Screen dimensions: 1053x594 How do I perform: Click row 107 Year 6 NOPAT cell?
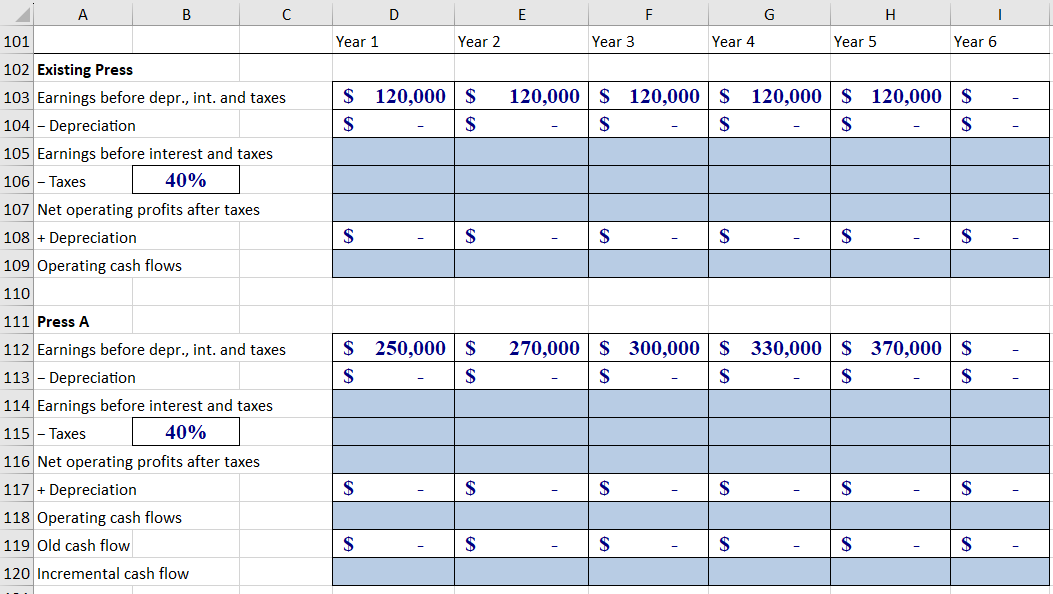pos(1000,208)
